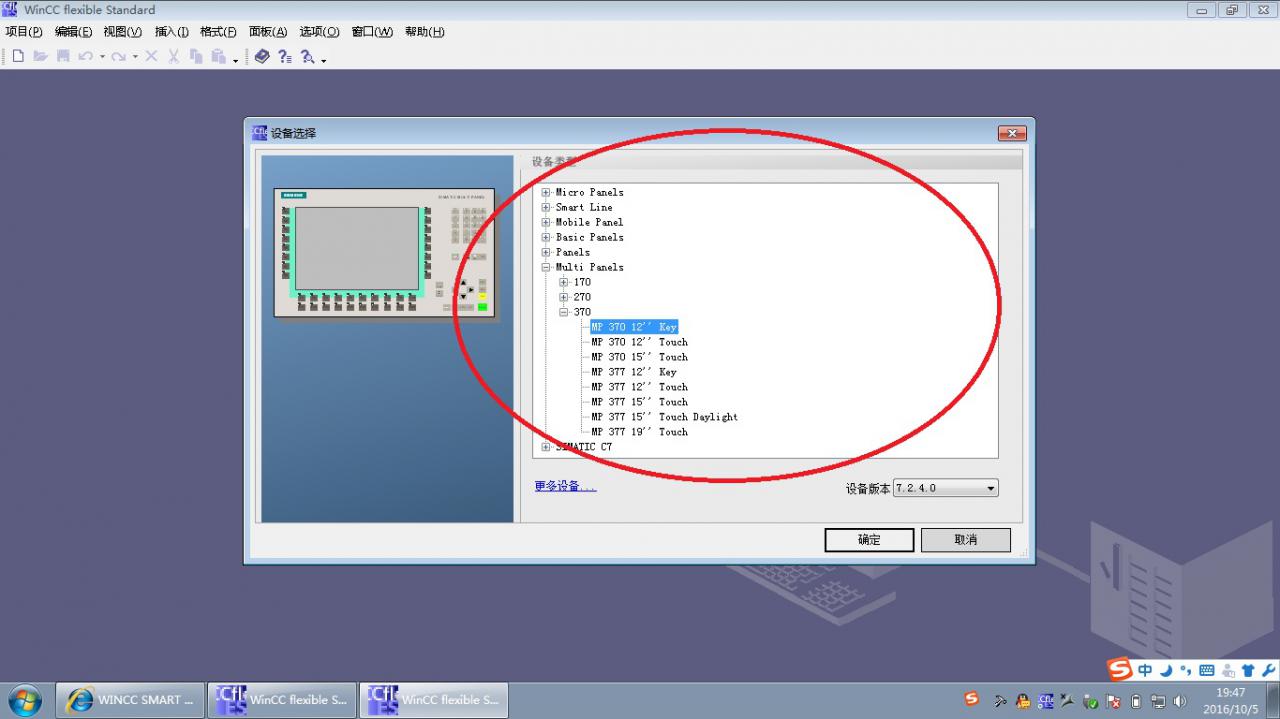1280x719 pixels.
Task: Click the New project toolbar icon
Action: click(x=18, y=56)
